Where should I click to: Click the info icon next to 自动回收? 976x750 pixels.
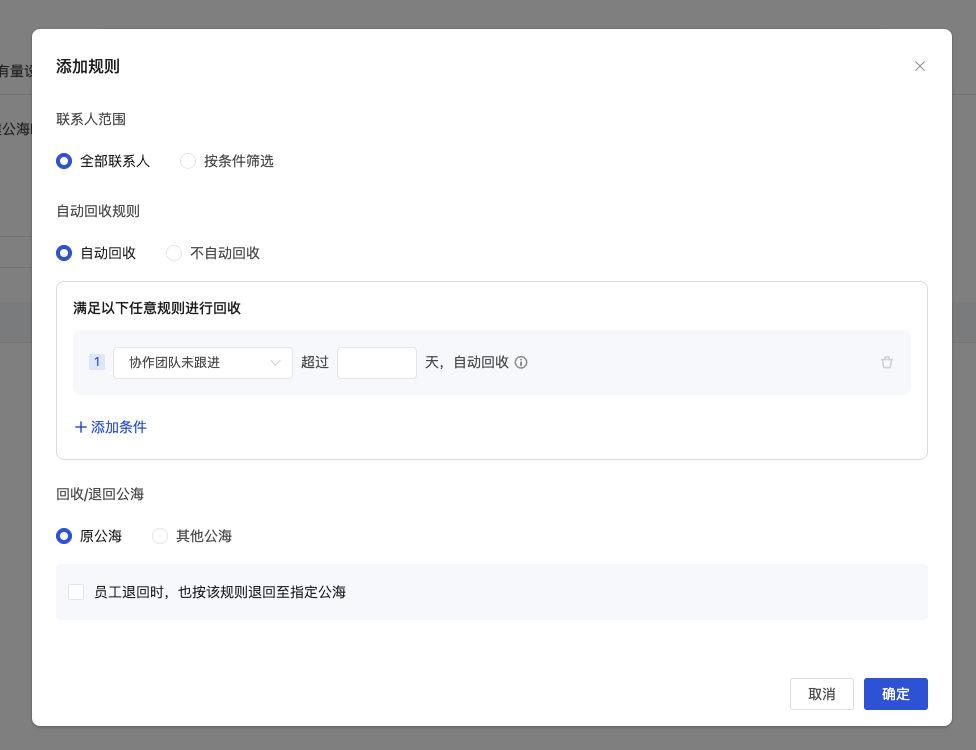point(521,362)
